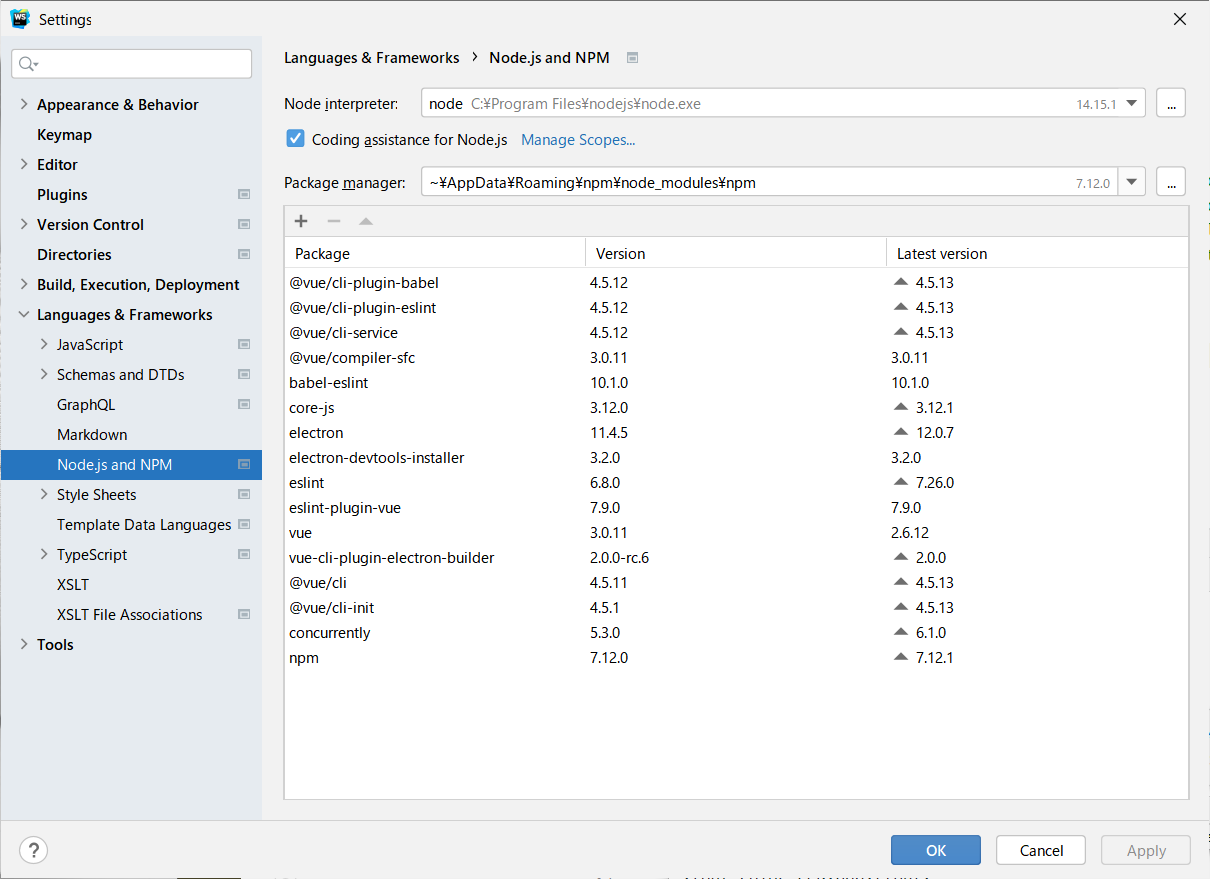Click the Package manager path field
Screen dimensions: 1210x879
point(770,182)
